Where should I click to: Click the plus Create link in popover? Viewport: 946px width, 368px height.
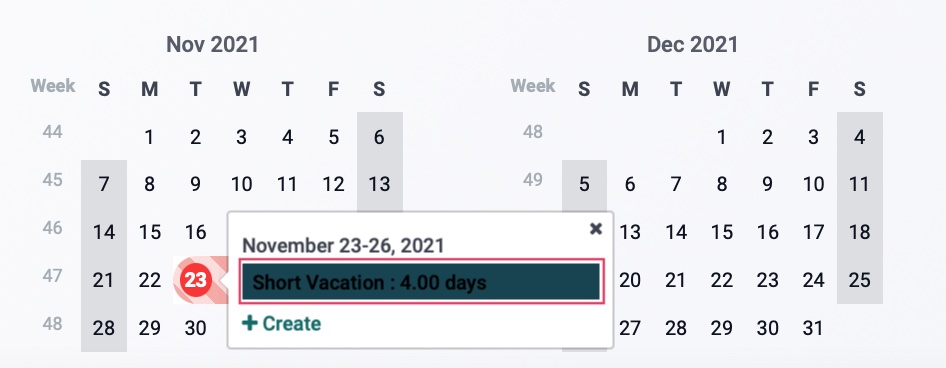tap(281, 323)
